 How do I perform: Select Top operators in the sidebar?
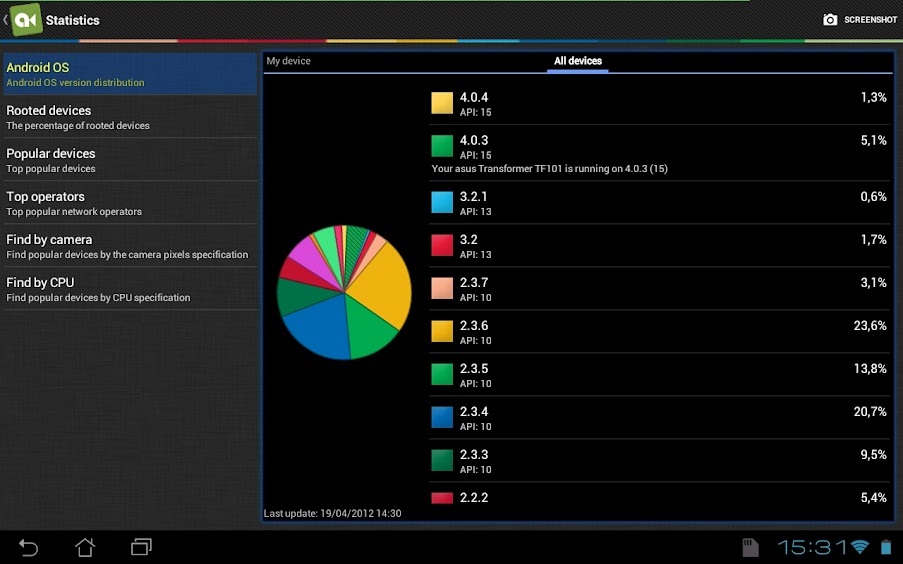pyautogui.click(x=129, y=203)
